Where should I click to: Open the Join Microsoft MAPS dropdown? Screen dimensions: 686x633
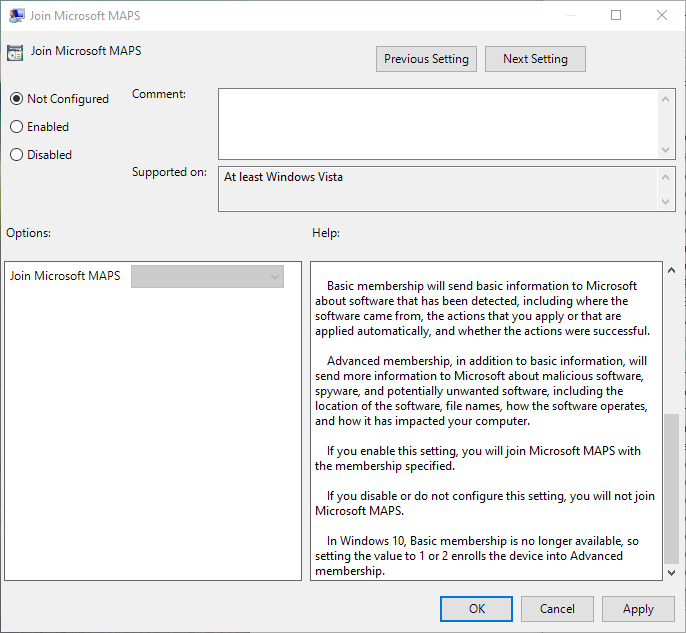(x=207, y=277)
